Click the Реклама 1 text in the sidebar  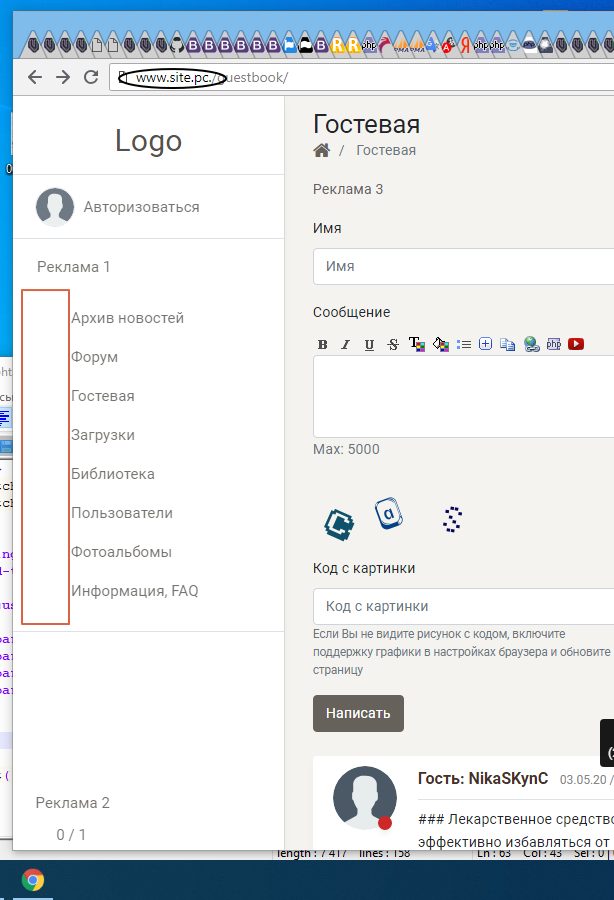click(73, 267)
